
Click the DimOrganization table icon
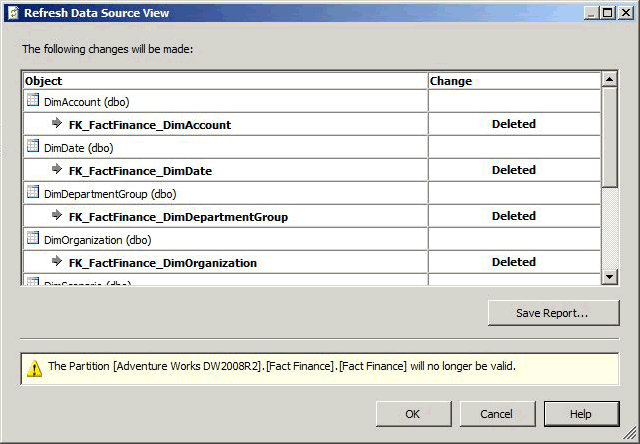point(33,239)
